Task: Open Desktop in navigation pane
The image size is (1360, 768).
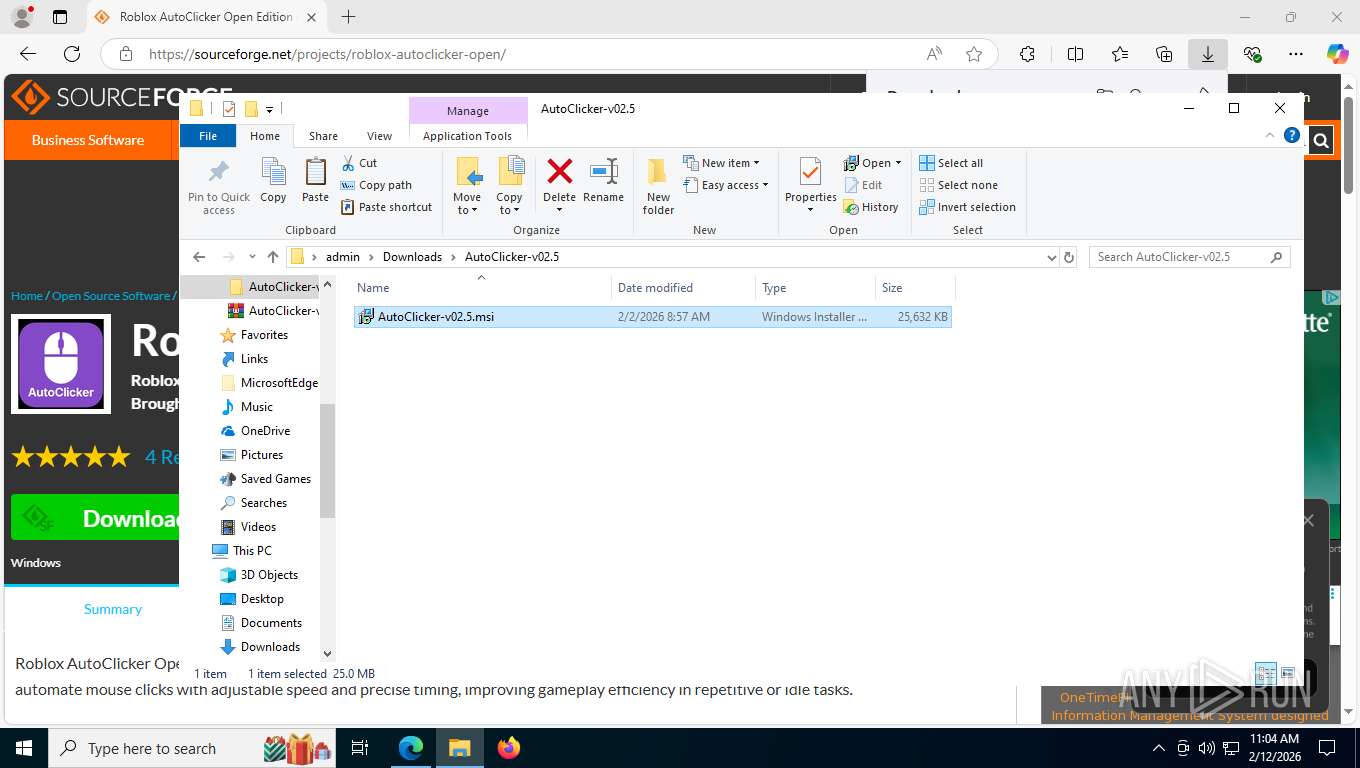Action: point(262,599)
